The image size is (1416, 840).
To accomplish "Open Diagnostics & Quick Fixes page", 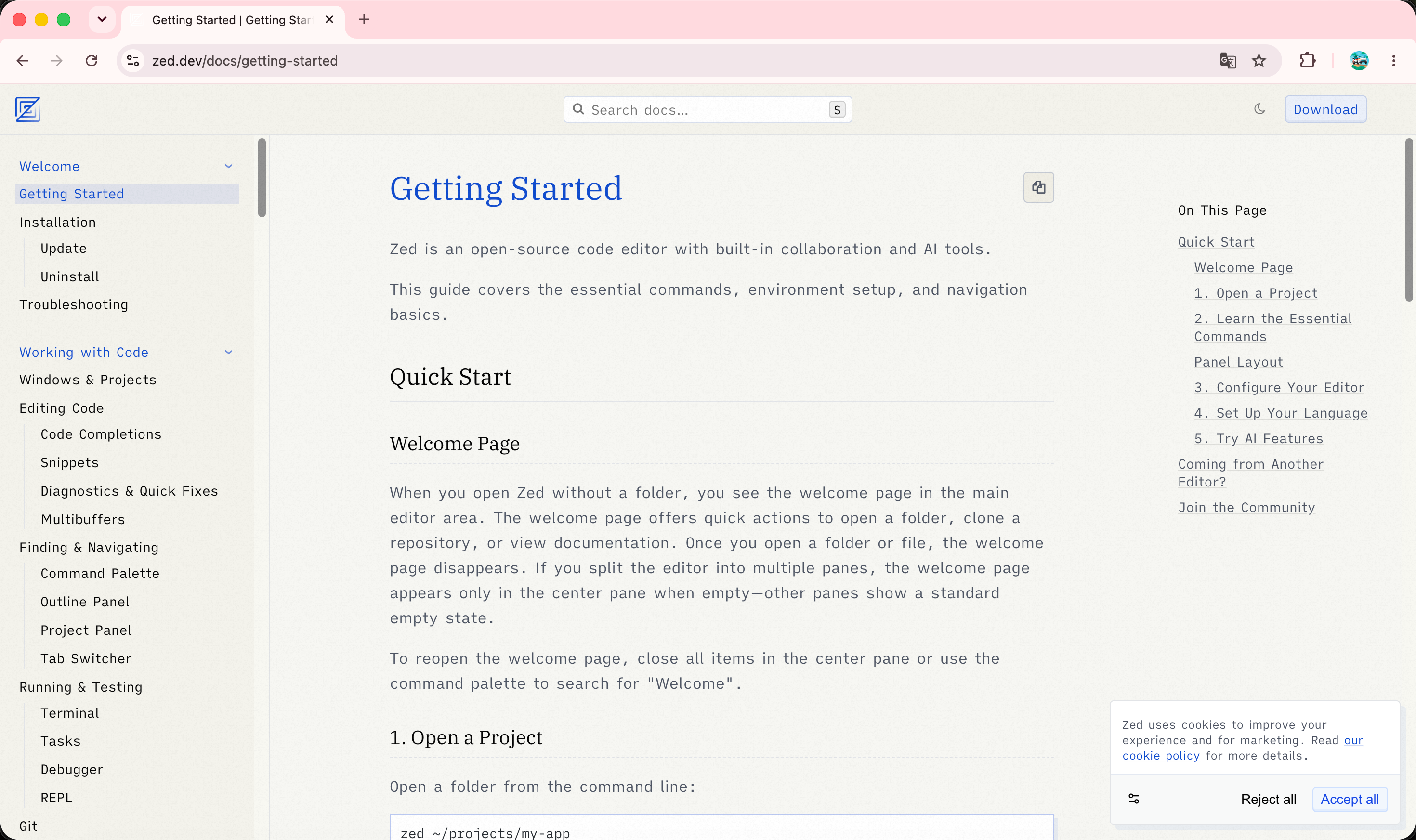I will (129, 491).
